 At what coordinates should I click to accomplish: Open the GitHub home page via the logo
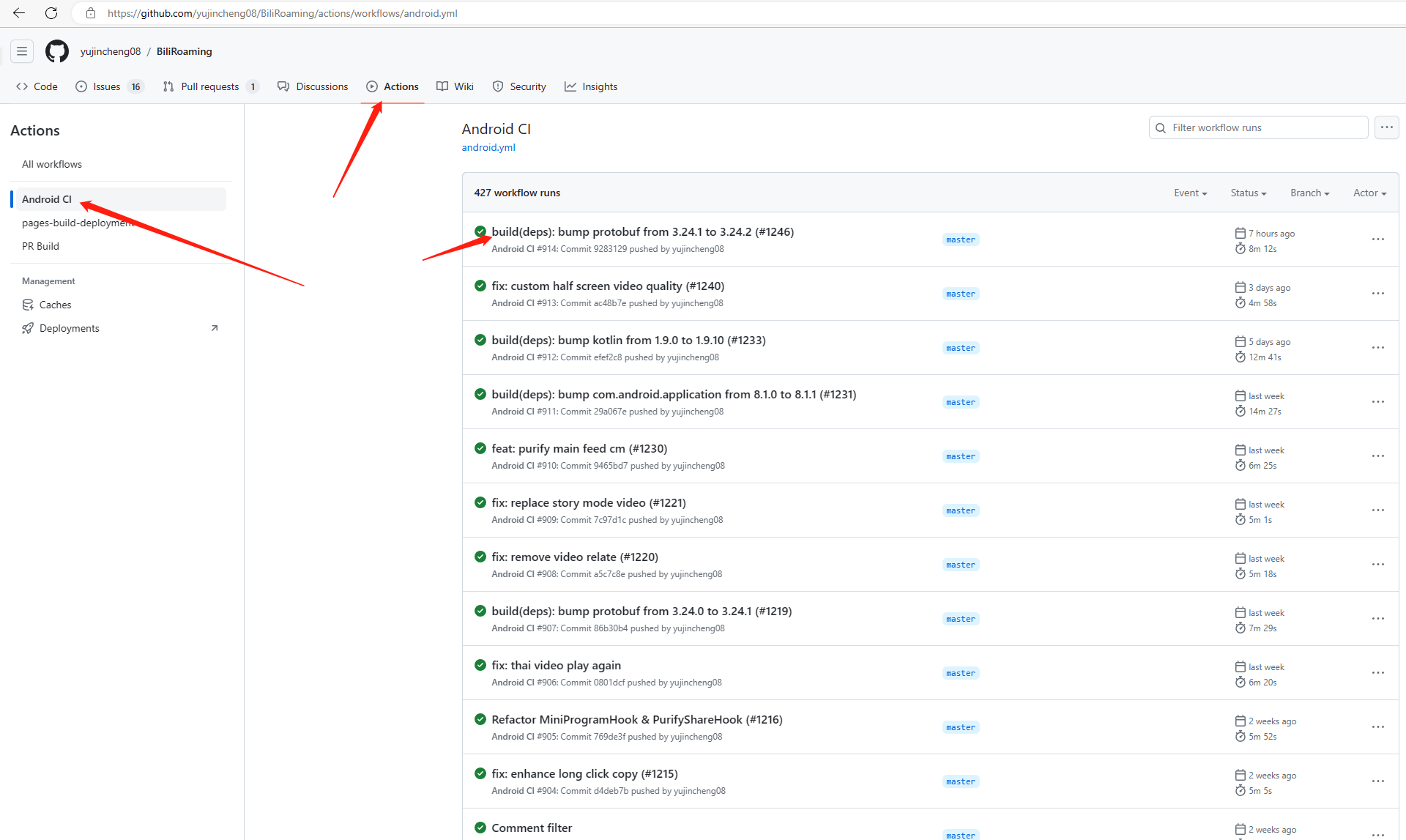[56, 51]
